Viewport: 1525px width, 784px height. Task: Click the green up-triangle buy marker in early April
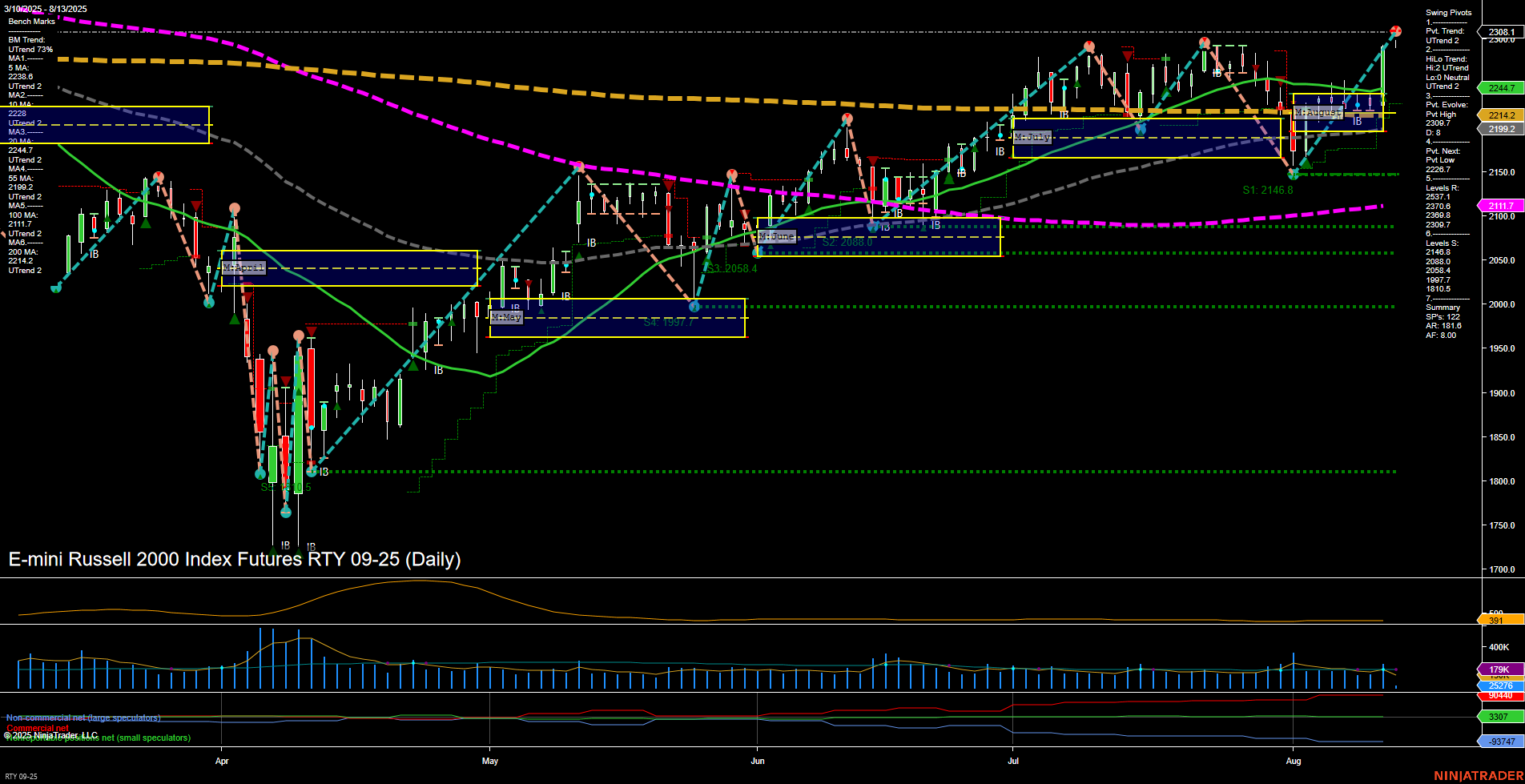pyautogui.click(x=145, y=223)
